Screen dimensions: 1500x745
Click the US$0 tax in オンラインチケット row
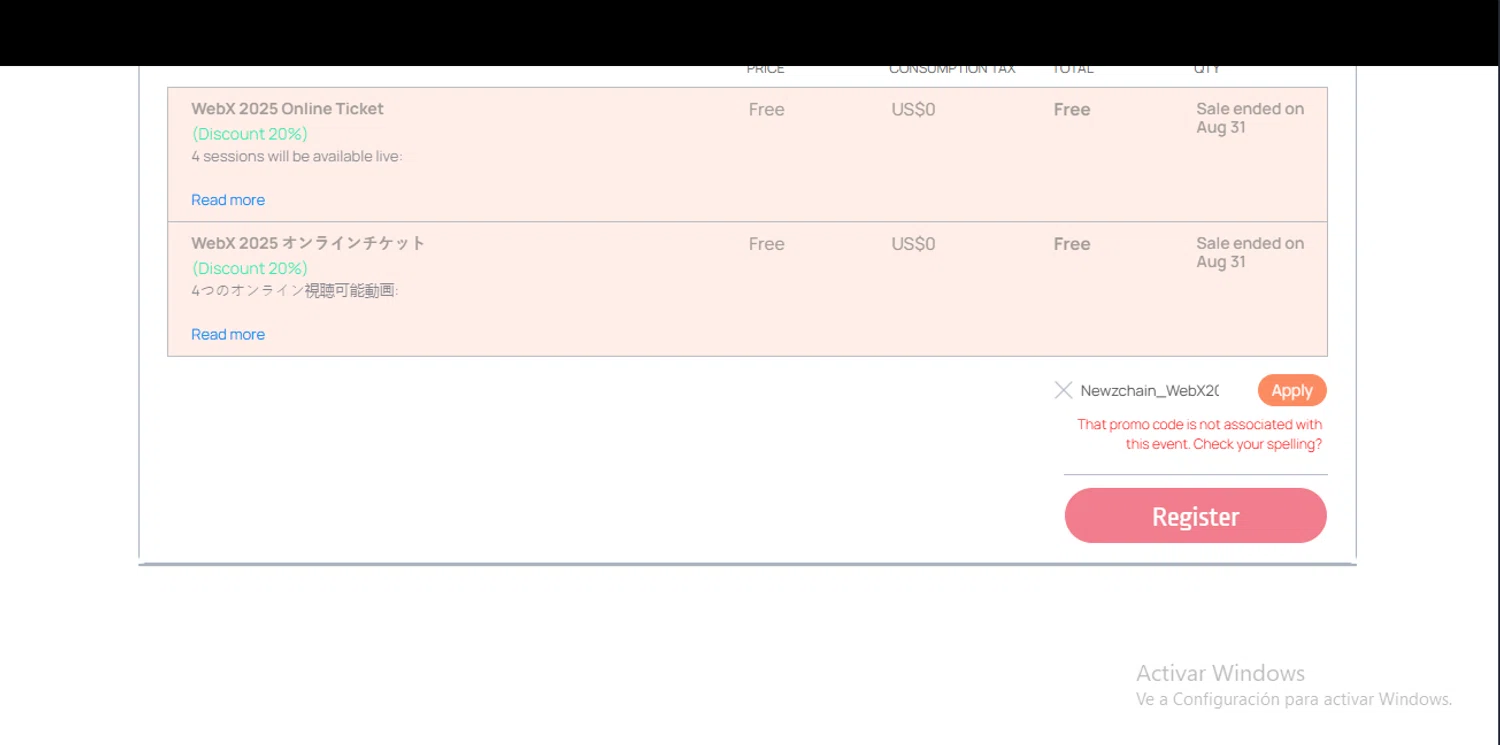tap(913, 244)
